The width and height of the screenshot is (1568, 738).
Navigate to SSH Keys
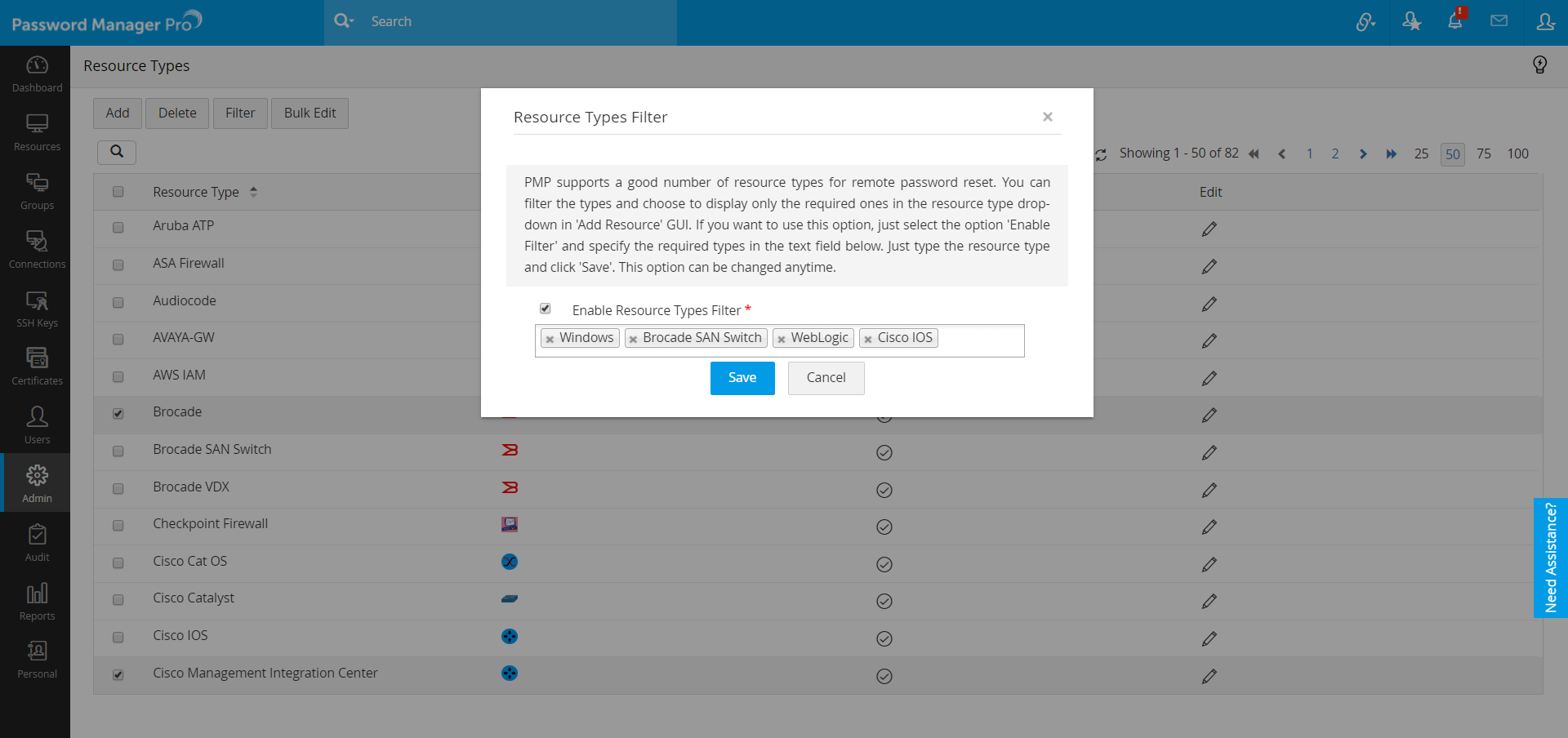(37, 309)
